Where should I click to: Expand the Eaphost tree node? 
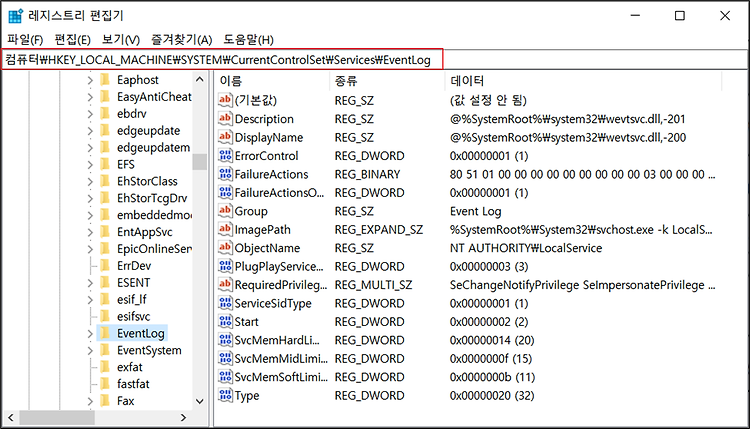(90, 80)
